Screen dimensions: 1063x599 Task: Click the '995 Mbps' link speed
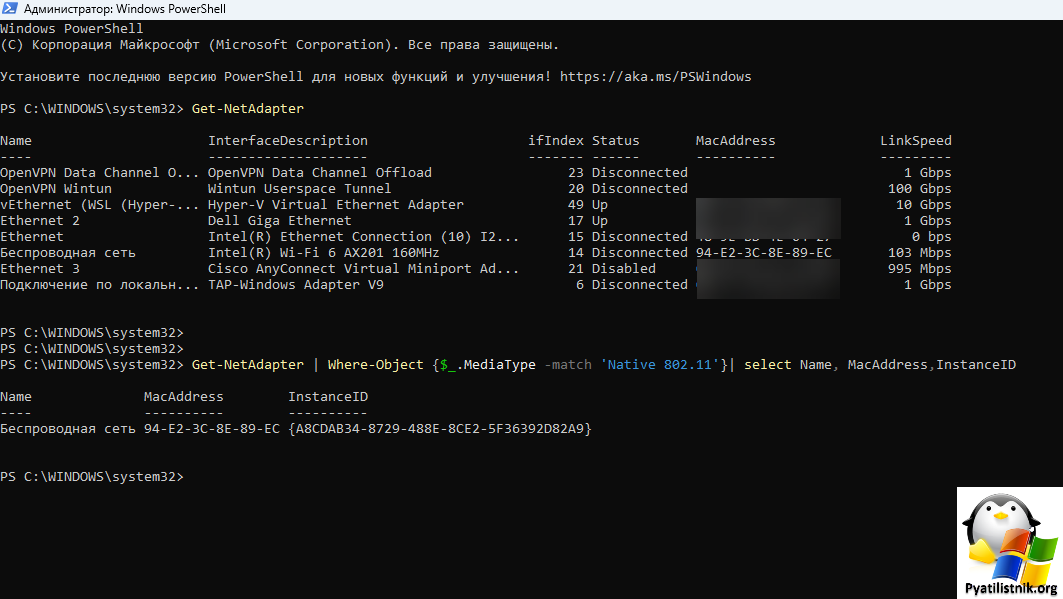[x=920, y=269]
